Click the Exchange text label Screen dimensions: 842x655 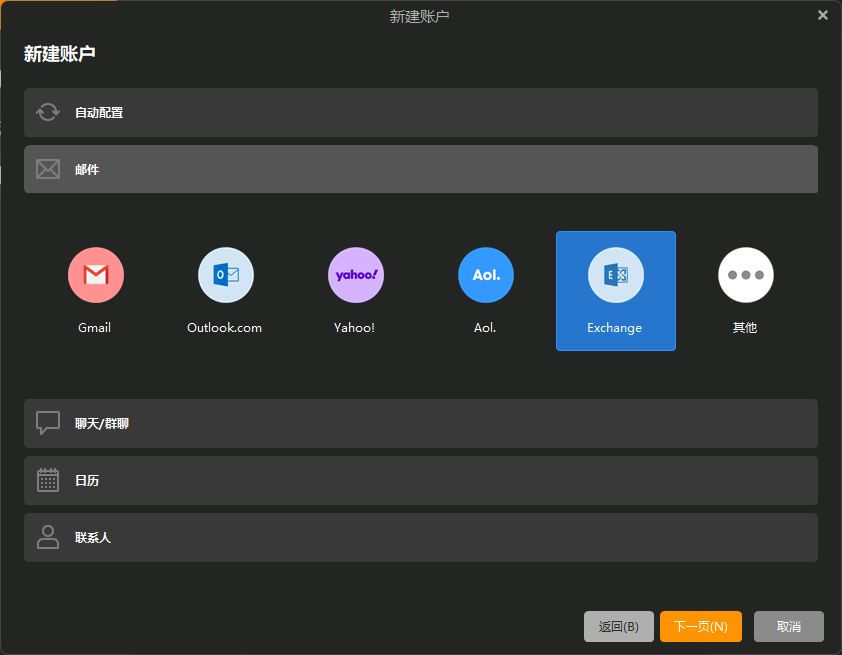(615, 328)
